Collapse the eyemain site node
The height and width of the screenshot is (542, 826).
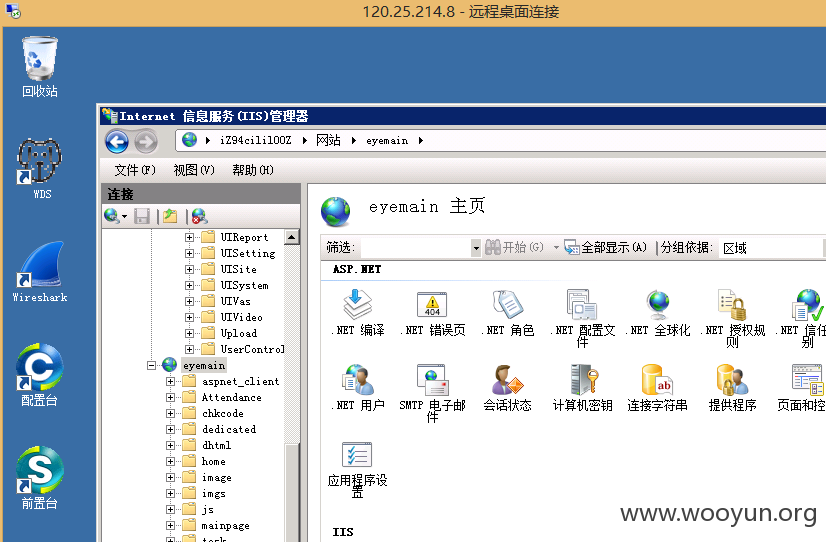tap(152, 365)
